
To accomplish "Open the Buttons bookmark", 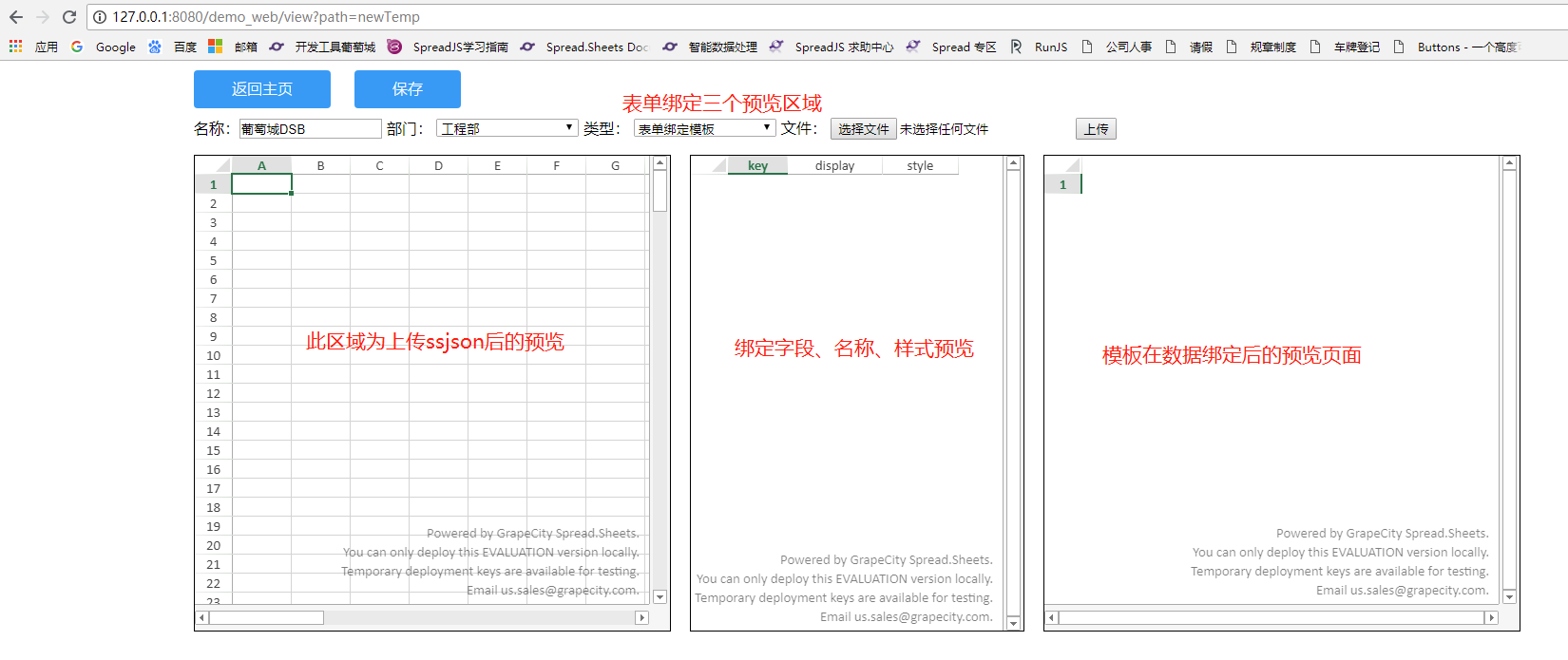I will pyautogui.click(x=1456, y=47).
